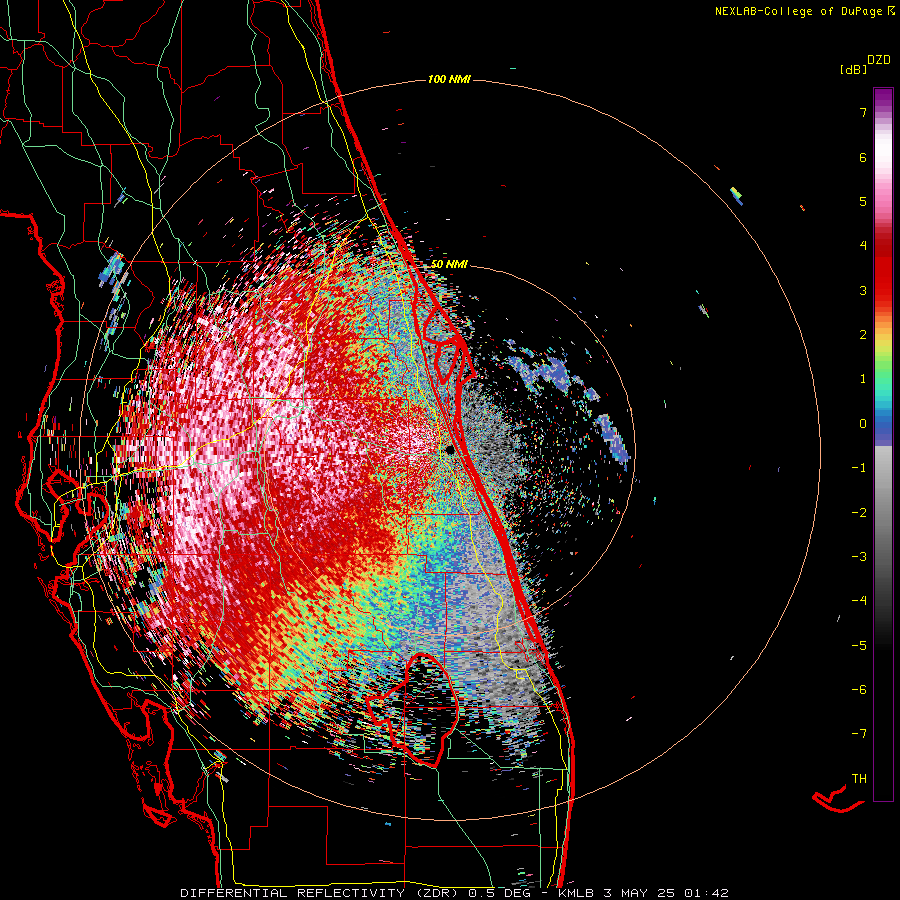Click the Lake Okeechobee red outline
Screen dimensions: 900x900
coord(414,711)
